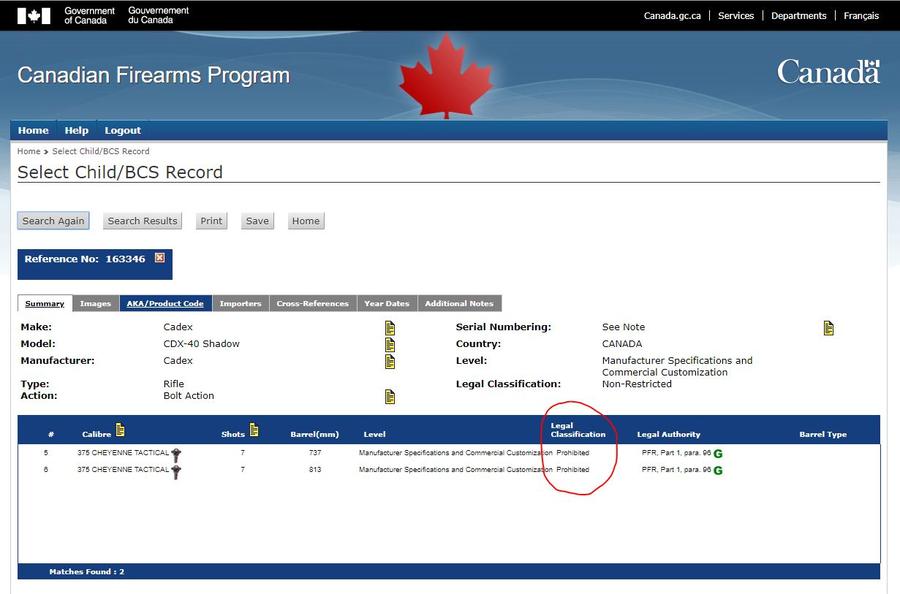Switch language with the Français link
The width and height of the screenshot is (900, 594).
861,15
